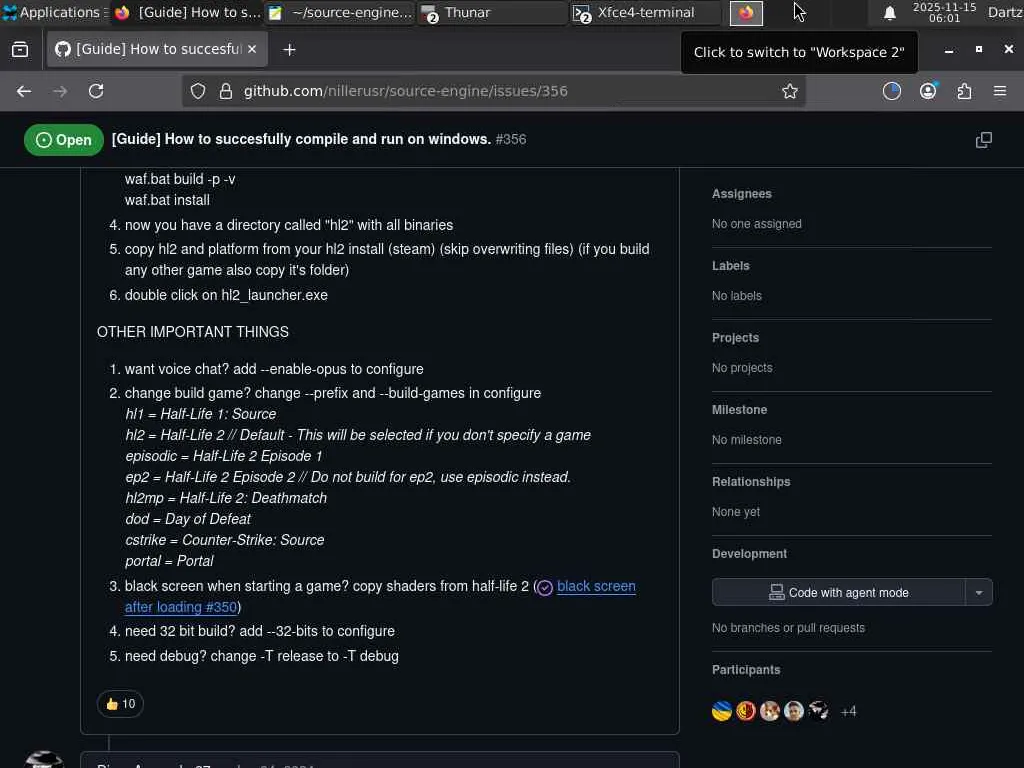Click the Milestone heading
1024x768 pixels.
click(739, 409)
